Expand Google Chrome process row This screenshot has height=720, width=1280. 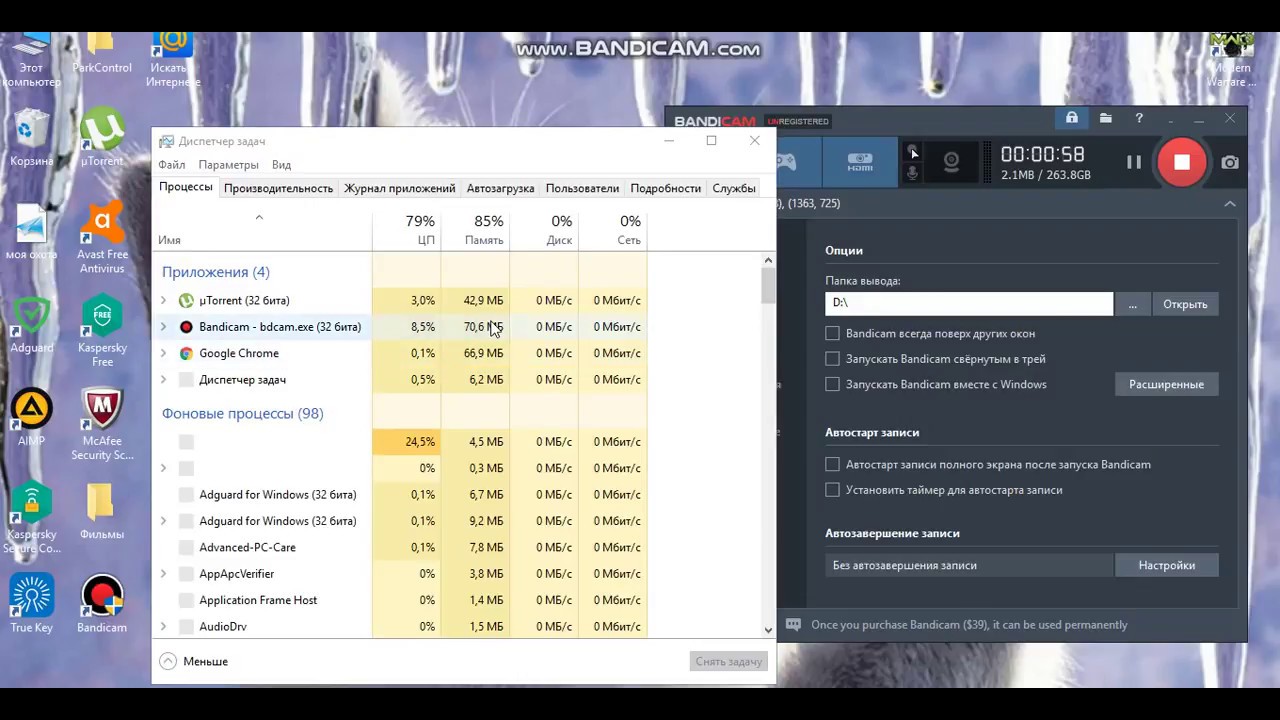pos(164,353)
